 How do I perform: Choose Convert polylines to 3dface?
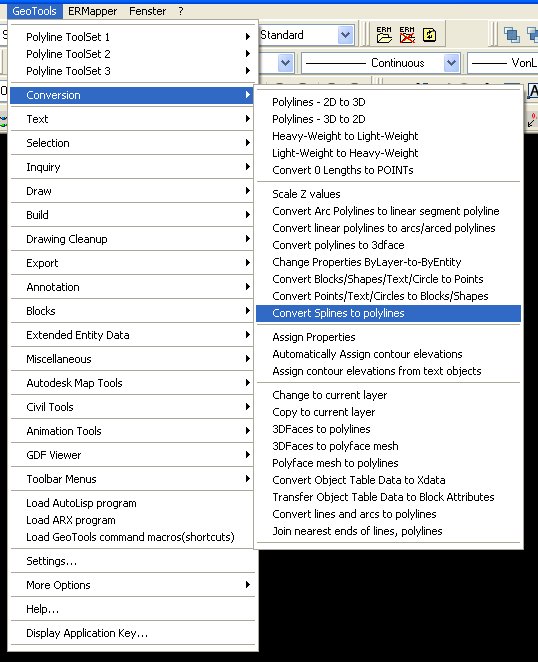click(388, 245)
